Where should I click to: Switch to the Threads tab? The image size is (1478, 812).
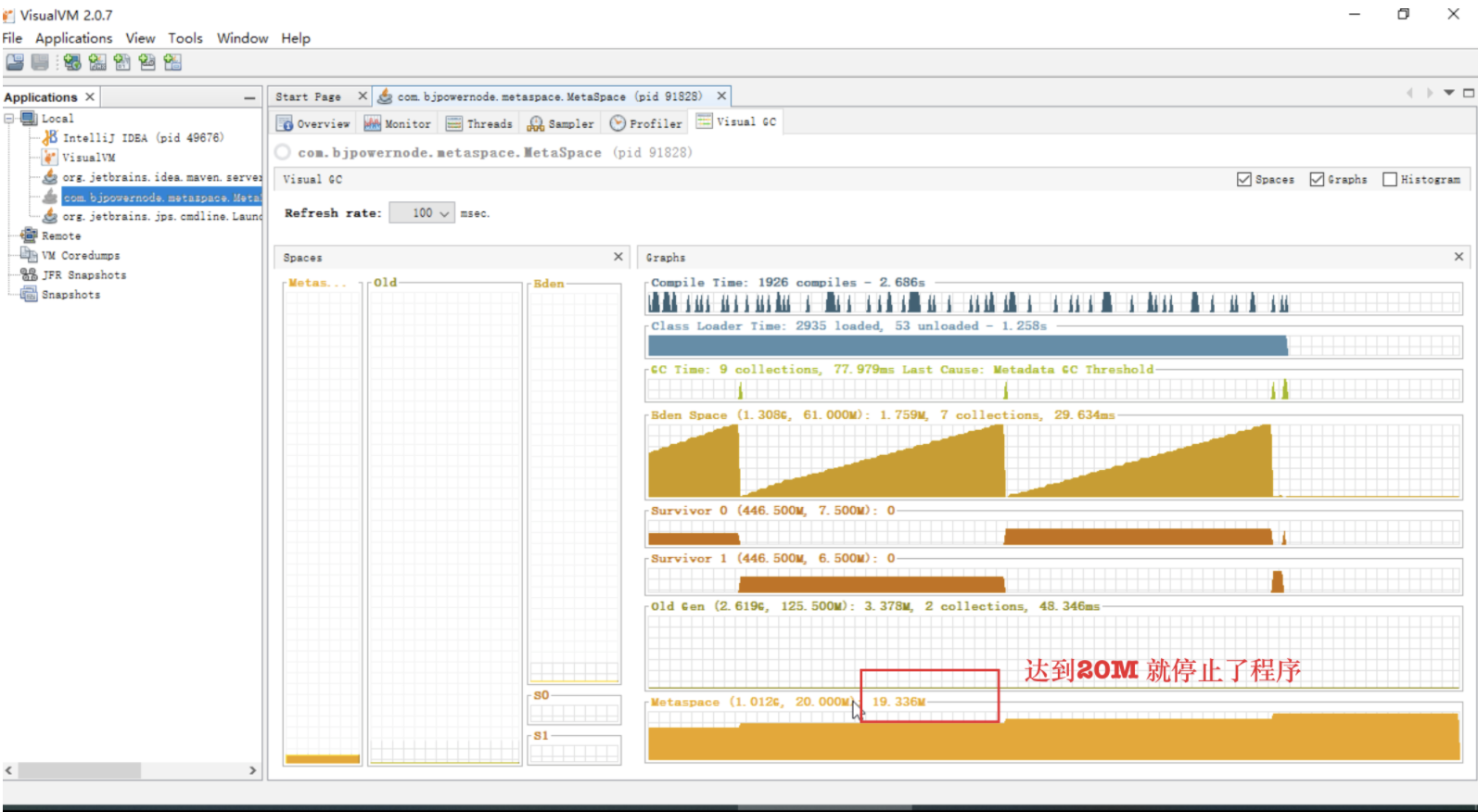point(479,123)
